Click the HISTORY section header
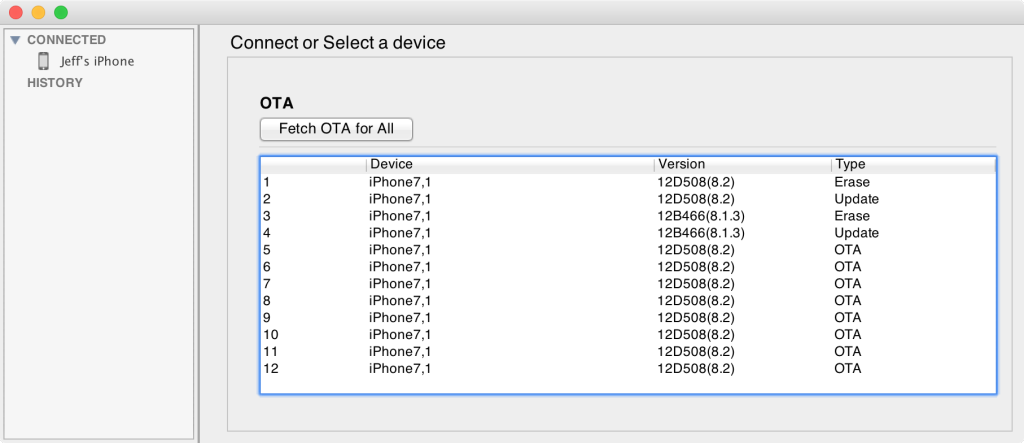This screenshot has width=1024, height=443. tap(55, 83)
